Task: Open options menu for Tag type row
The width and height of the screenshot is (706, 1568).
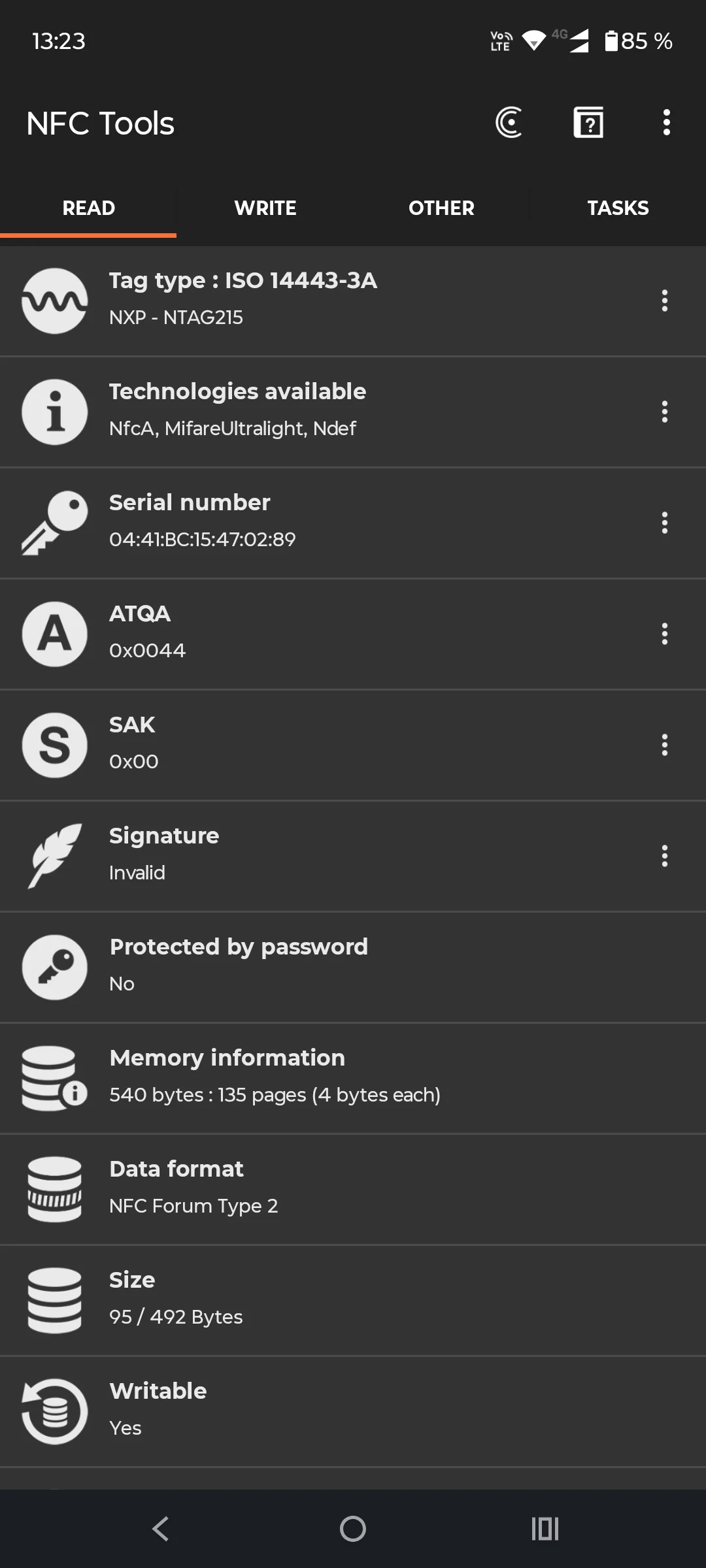Action: (664, 301)
